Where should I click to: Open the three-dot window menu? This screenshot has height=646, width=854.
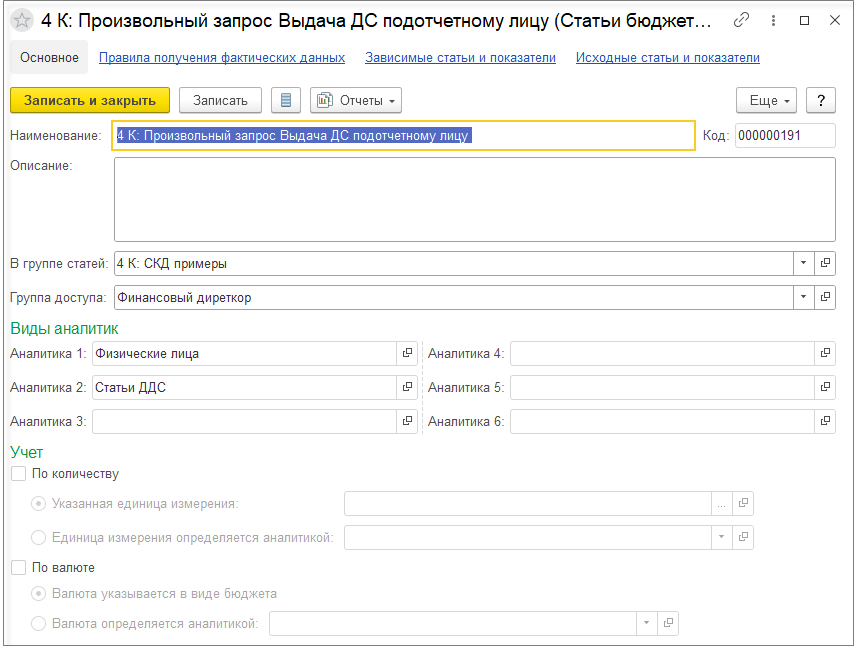coord(773,21)
